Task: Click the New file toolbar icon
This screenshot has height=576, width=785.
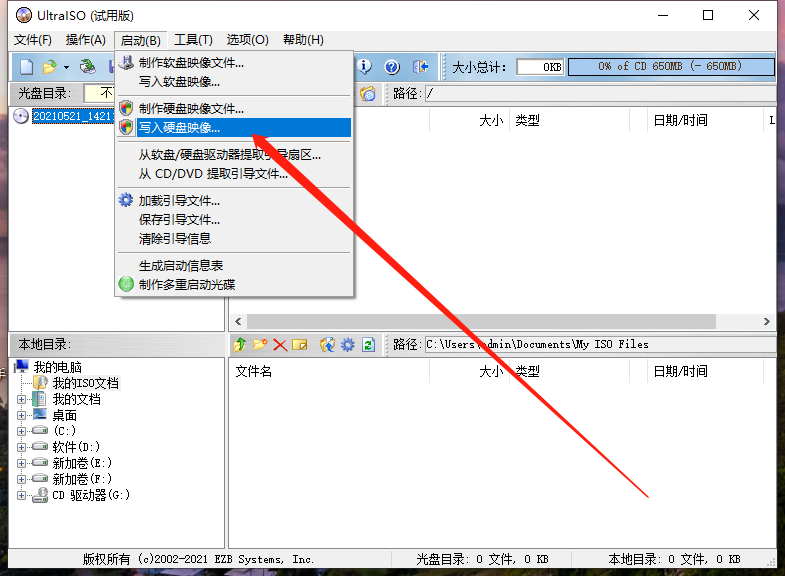Action: click(x=27, y=67)
